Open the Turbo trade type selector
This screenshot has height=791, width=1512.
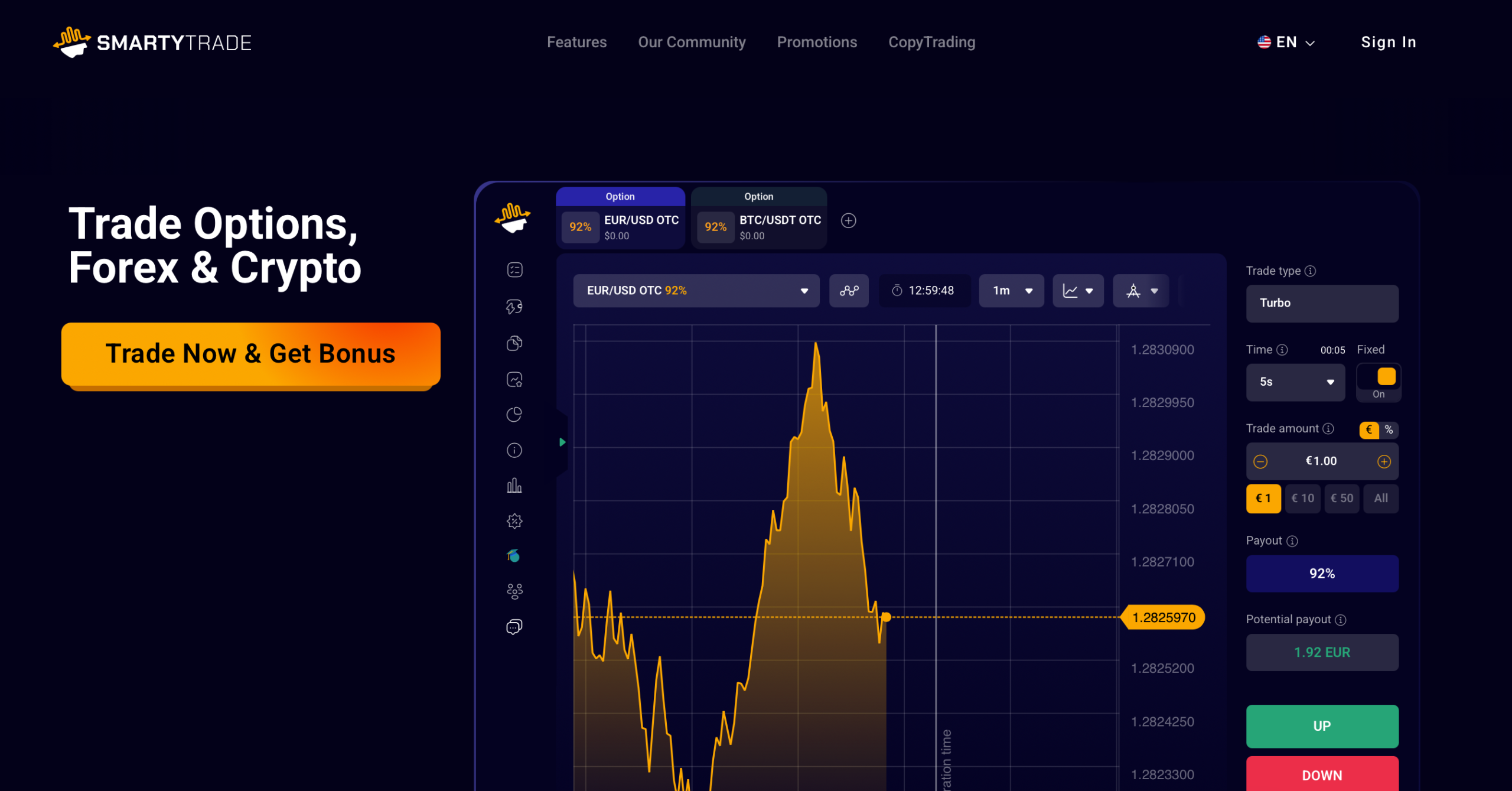[x=1322, y=304]
